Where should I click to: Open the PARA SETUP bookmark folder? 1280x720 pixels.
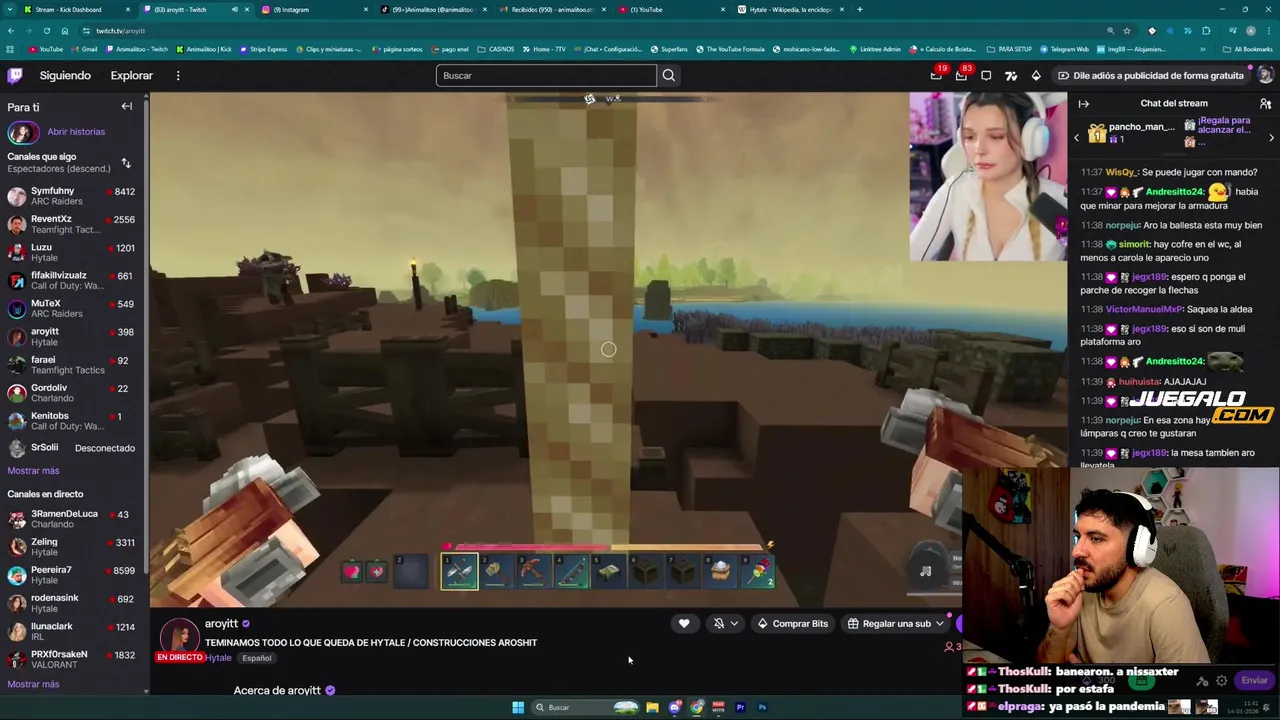[x=1009, y=49]
